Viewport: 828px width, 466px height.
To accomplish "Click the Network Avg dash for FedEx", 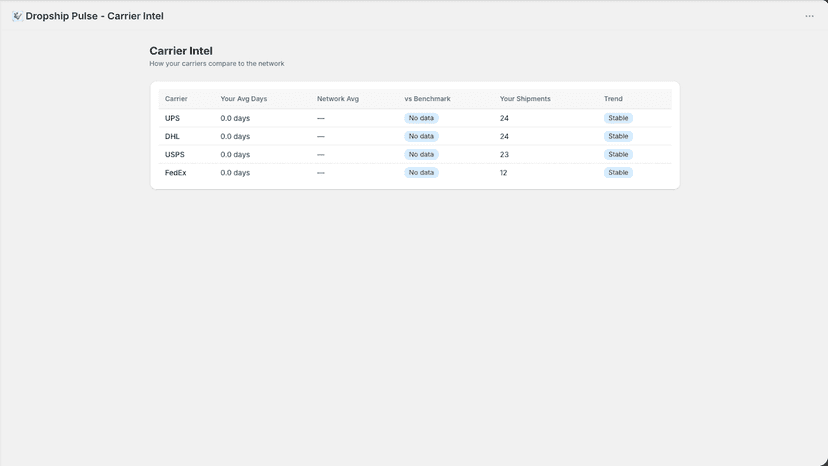I will coord(321,173).
